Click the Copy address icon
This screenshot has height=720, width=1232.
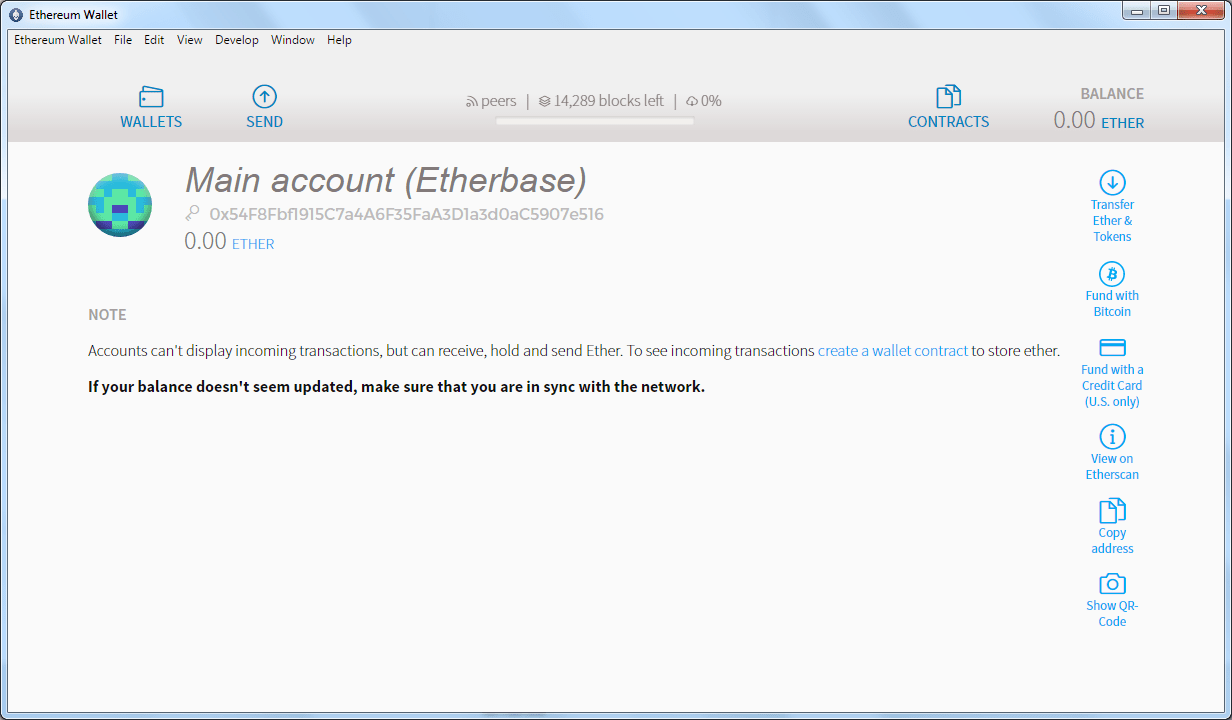(x=1112, y=511)
